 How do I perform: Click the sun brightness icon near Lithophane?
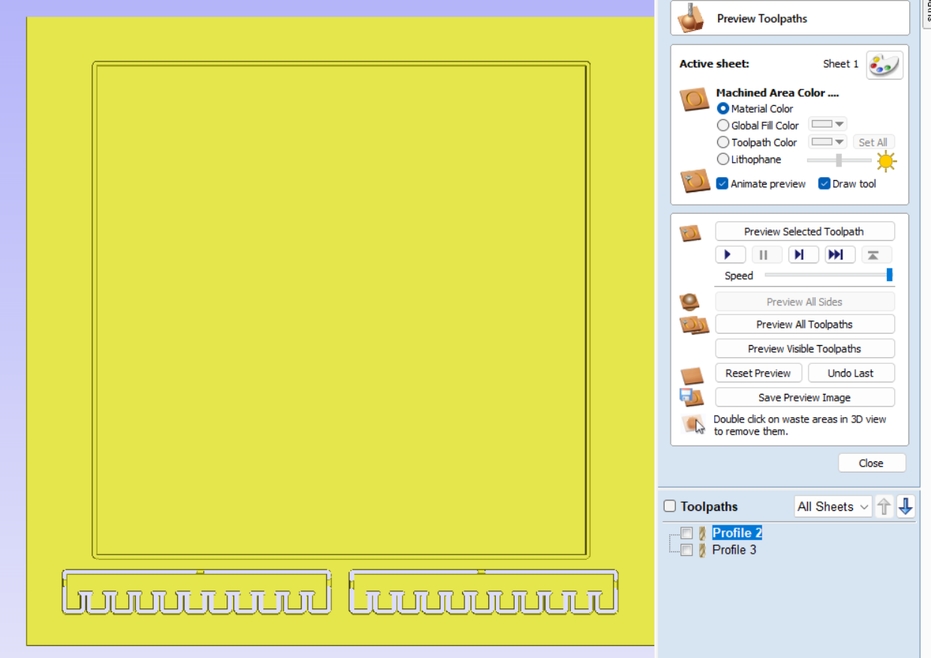(886, 160)
